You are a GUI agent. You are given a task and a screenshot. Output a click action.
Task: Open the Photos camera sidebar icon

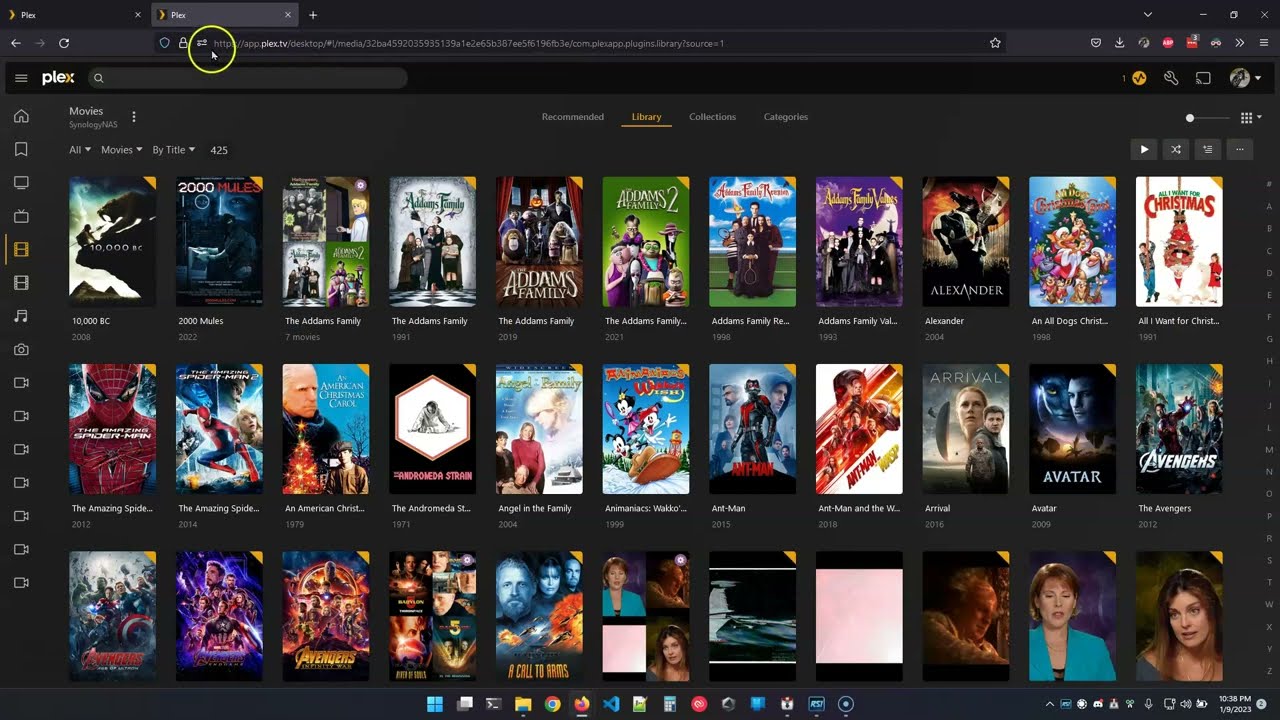click(21, 349)
